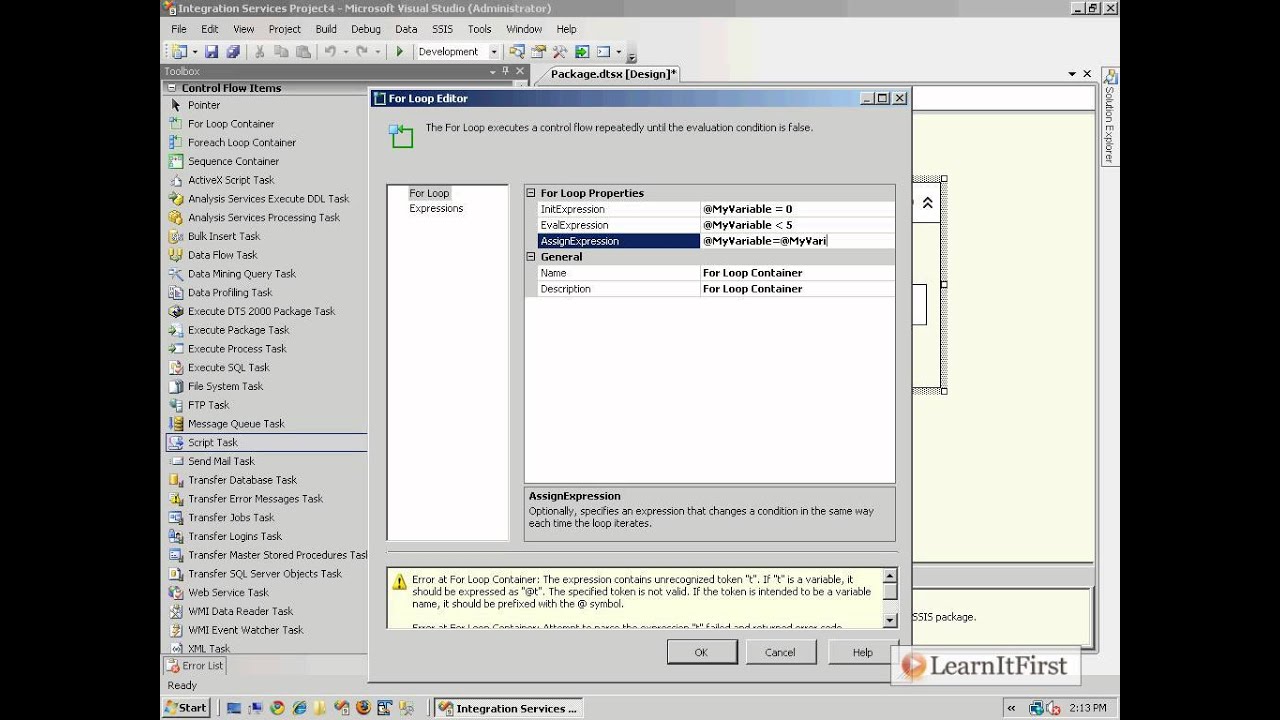Click Cancel in the For Loop Editor

click(x=780, y=652)
